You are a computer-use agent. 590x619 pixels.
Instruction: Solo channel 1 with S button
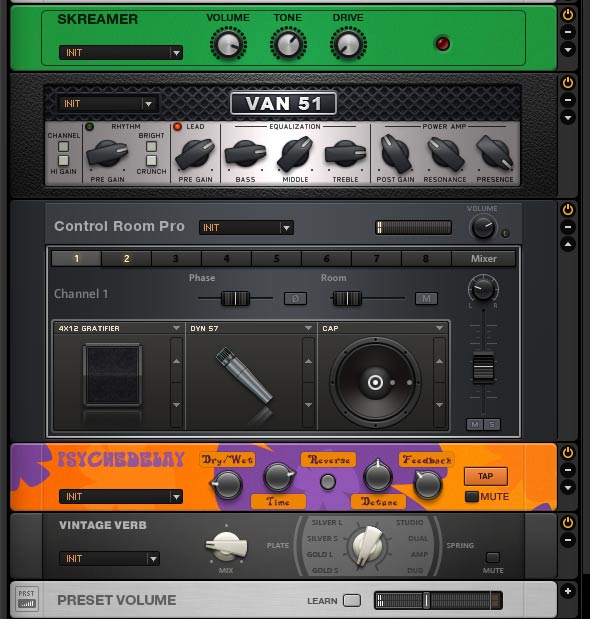(492, 424)
